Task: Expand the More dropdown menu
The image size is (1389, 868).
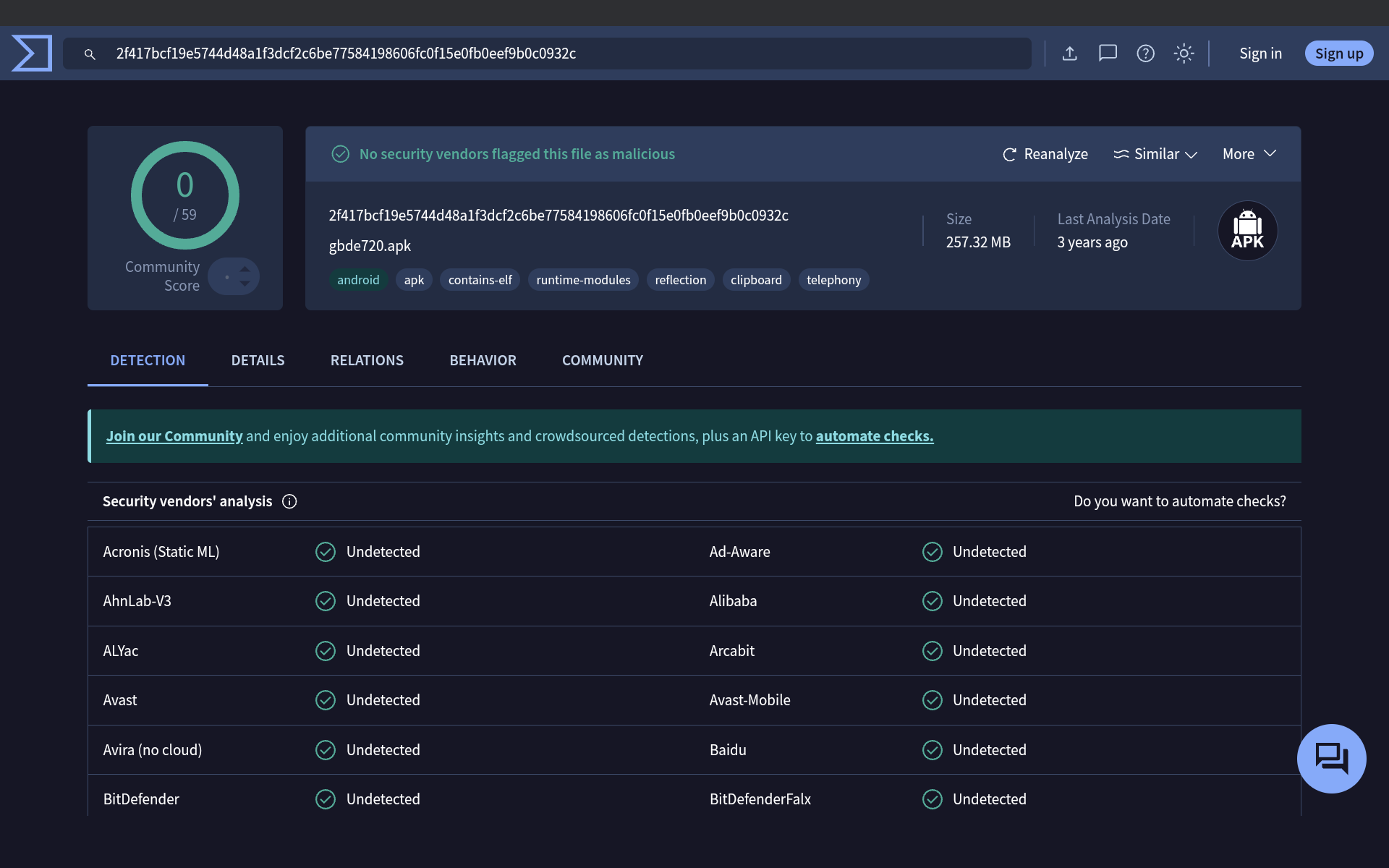Action: [x=1249, y=154]
